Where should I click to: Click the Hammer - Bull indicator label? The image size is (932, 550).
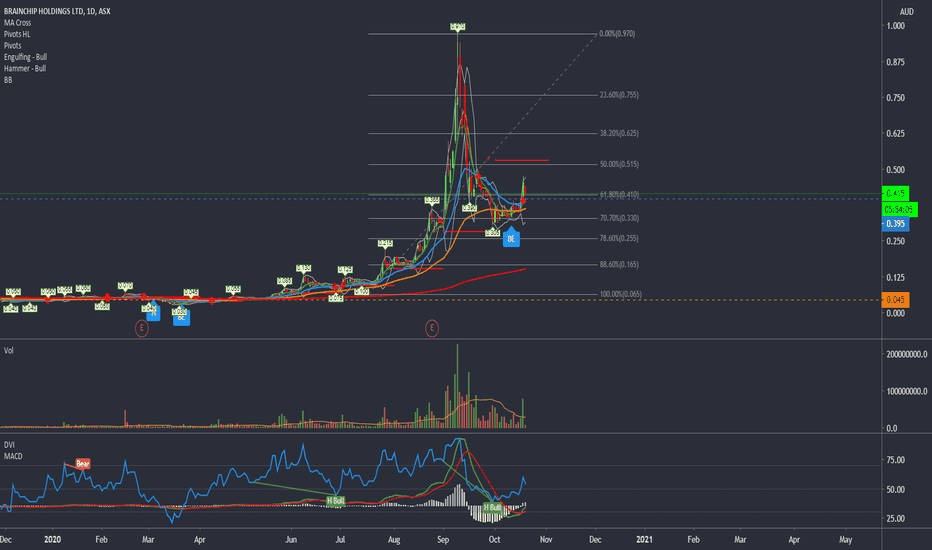24,68
